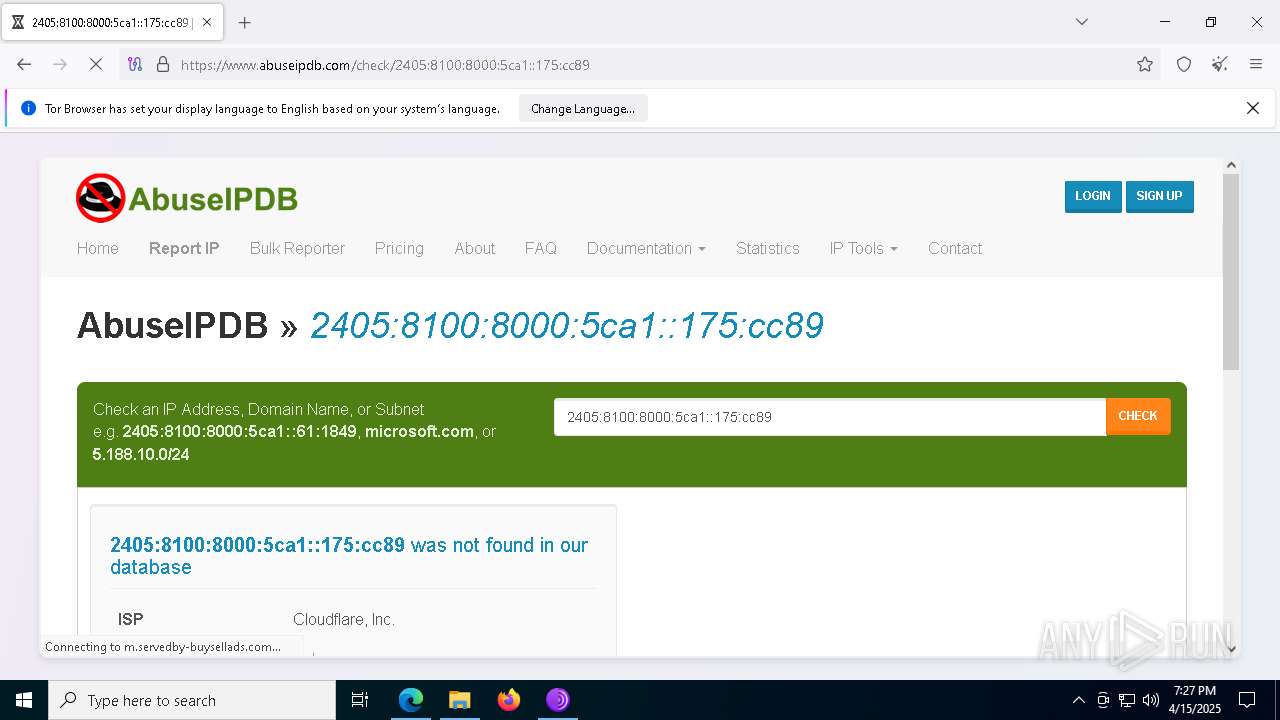The width and height of the screenshot is (1280, 720).
Task: Dismiss the language notification bar
Action: click(1252, 108)
